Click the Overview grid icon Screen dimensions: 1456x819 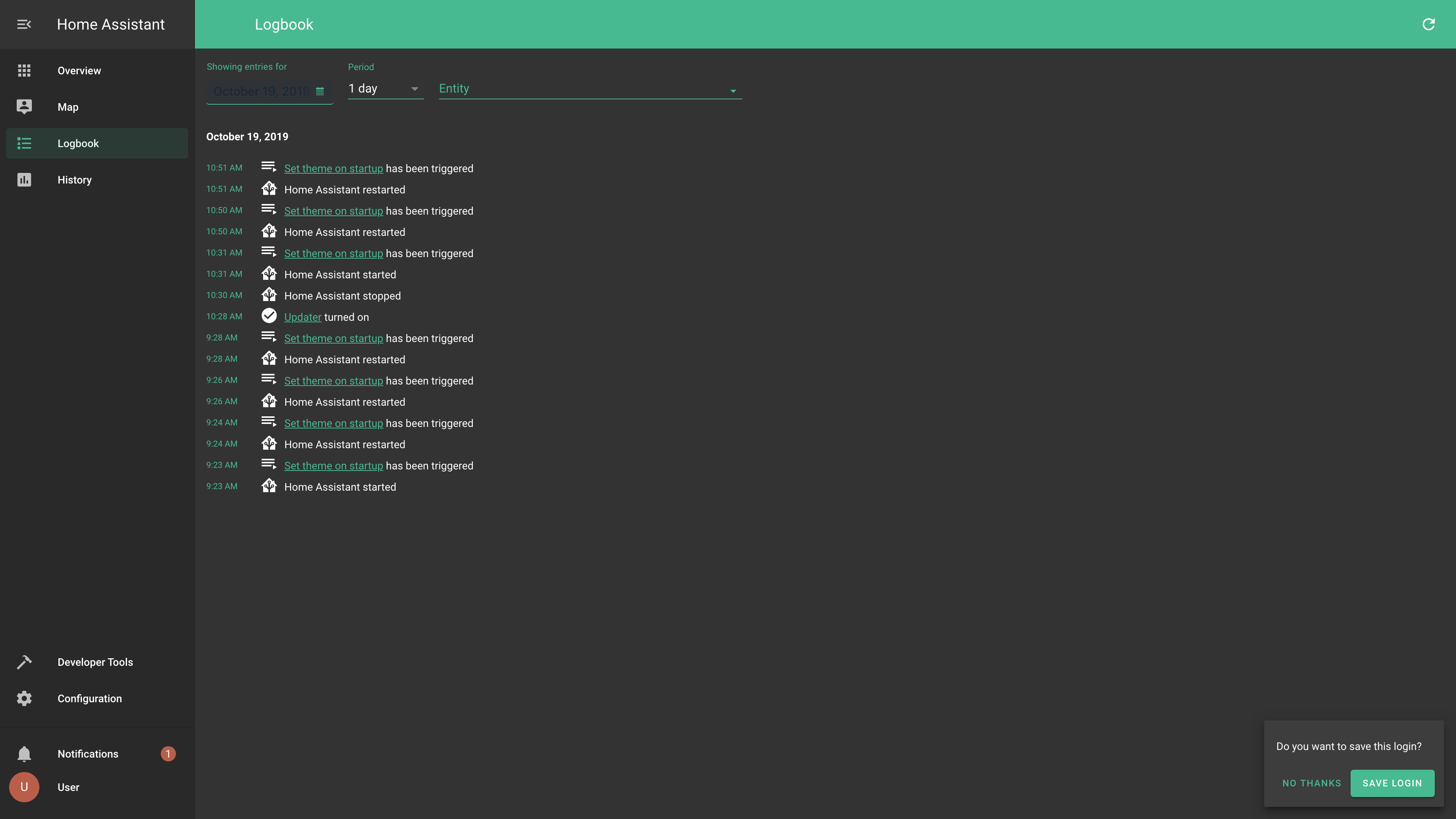[x=24, y=71]
